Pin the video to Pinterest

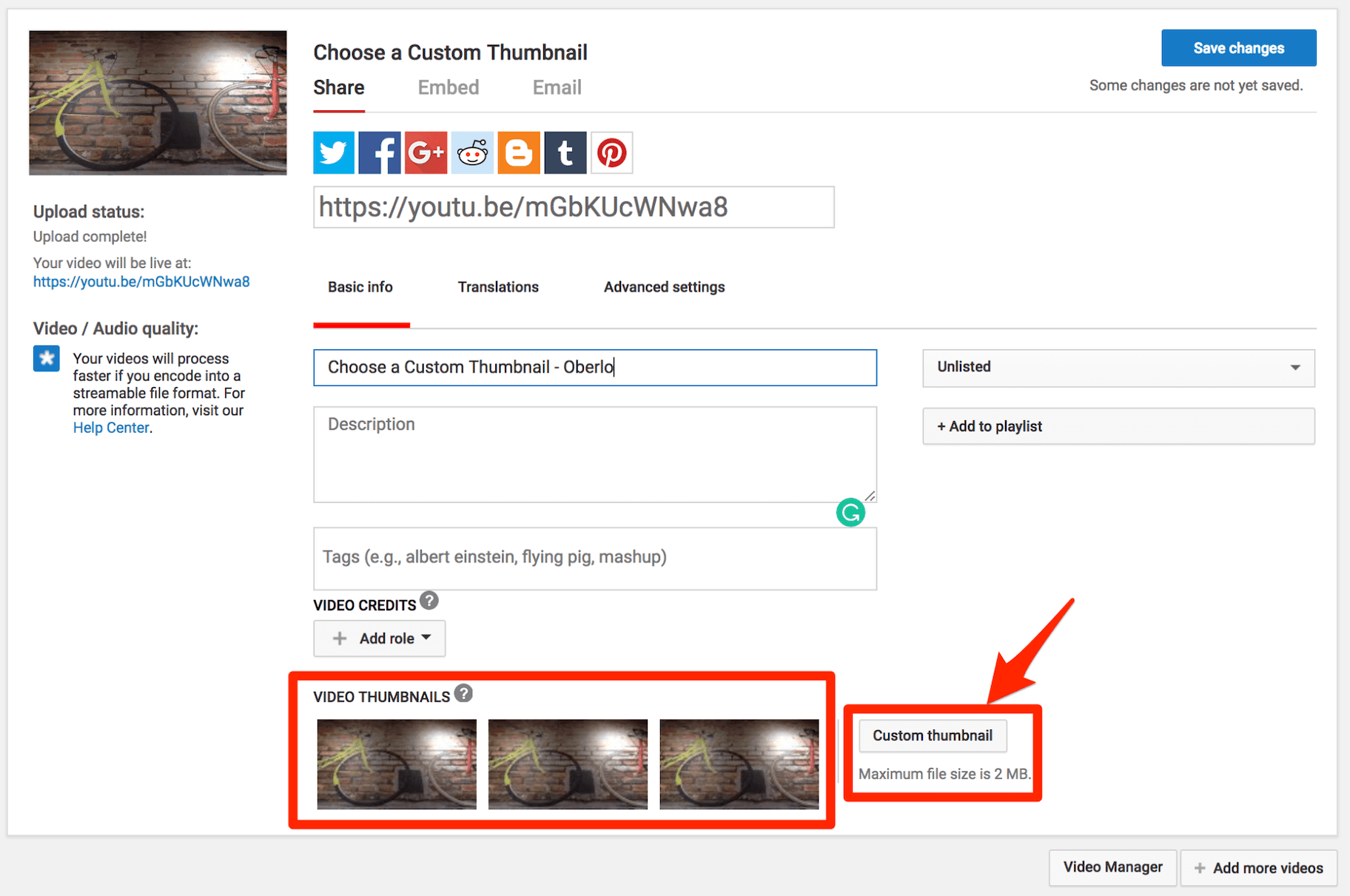click(x=611, y=152)
